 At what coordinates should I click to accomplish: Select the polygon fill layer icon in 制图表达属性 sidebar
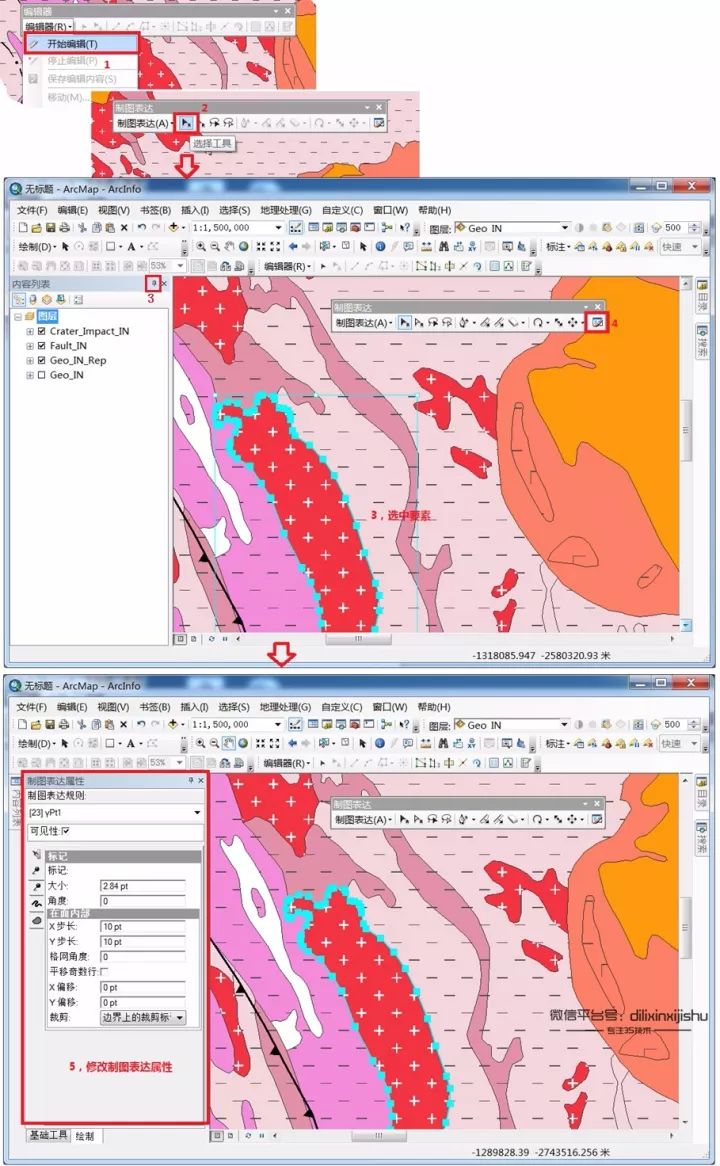click(36, 921)
